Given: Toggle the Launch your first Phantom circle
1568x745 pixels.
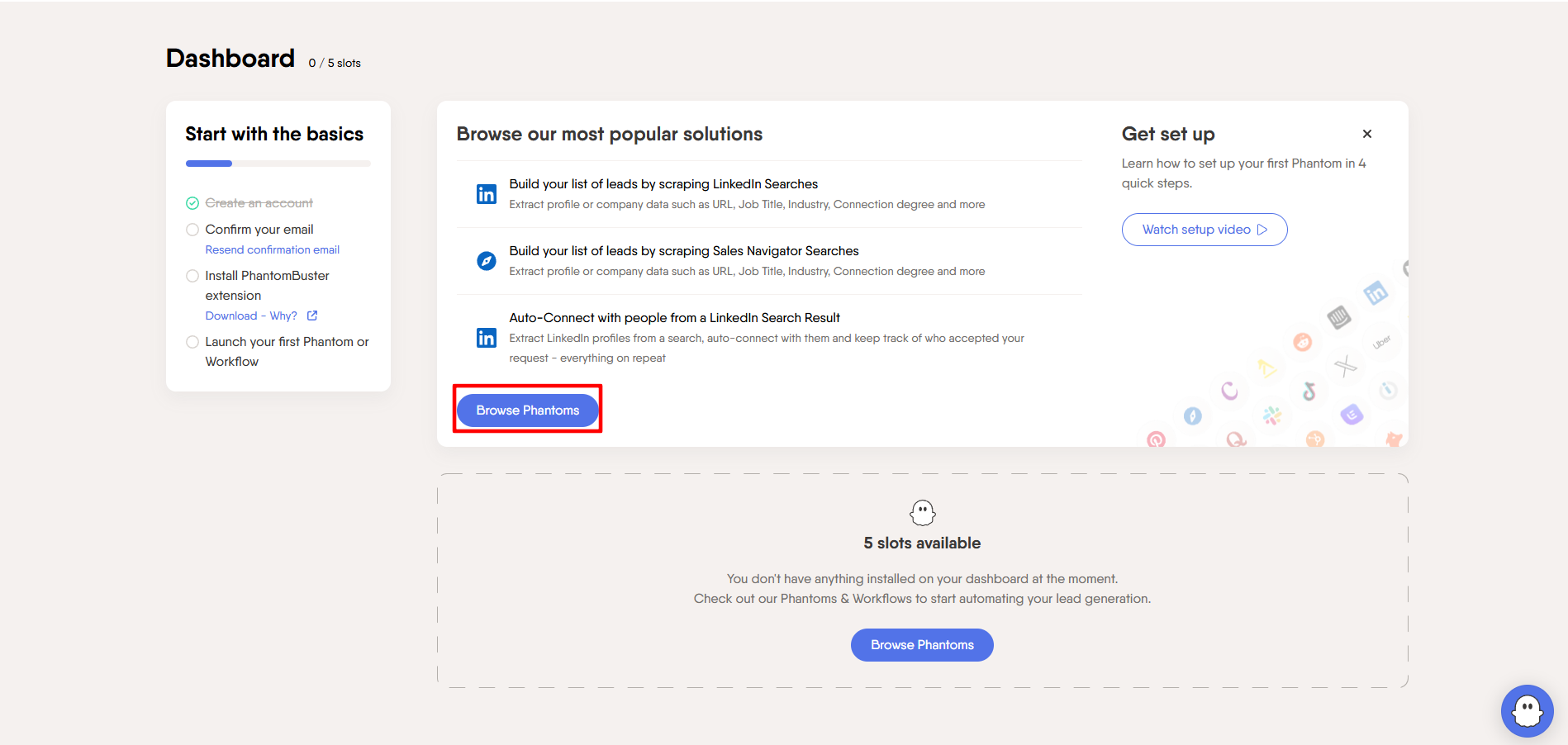Looking at the screenshot, I should 192,342.
